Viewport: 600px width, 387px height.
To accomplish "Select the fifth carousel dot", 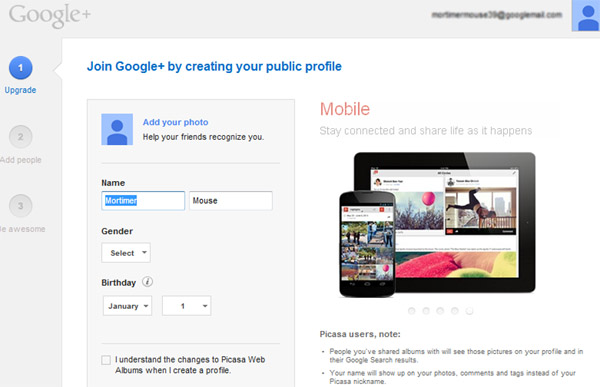I will click(469, 311).
